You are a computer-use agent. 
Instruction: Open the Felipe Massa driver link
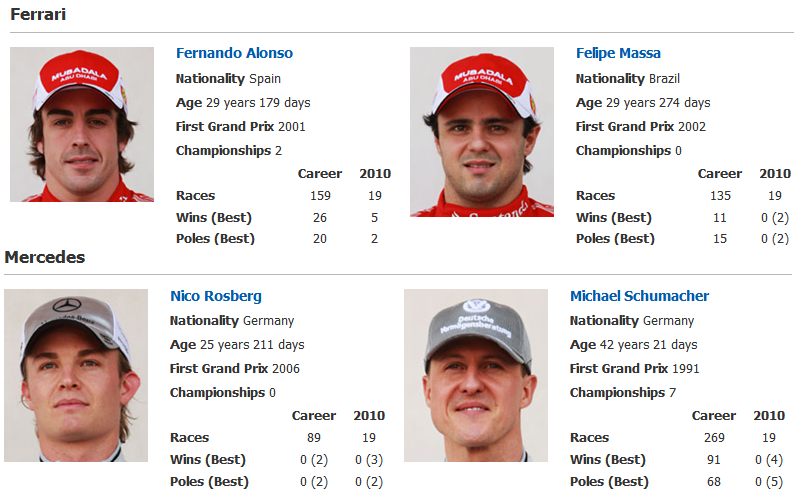pos(618,53)
